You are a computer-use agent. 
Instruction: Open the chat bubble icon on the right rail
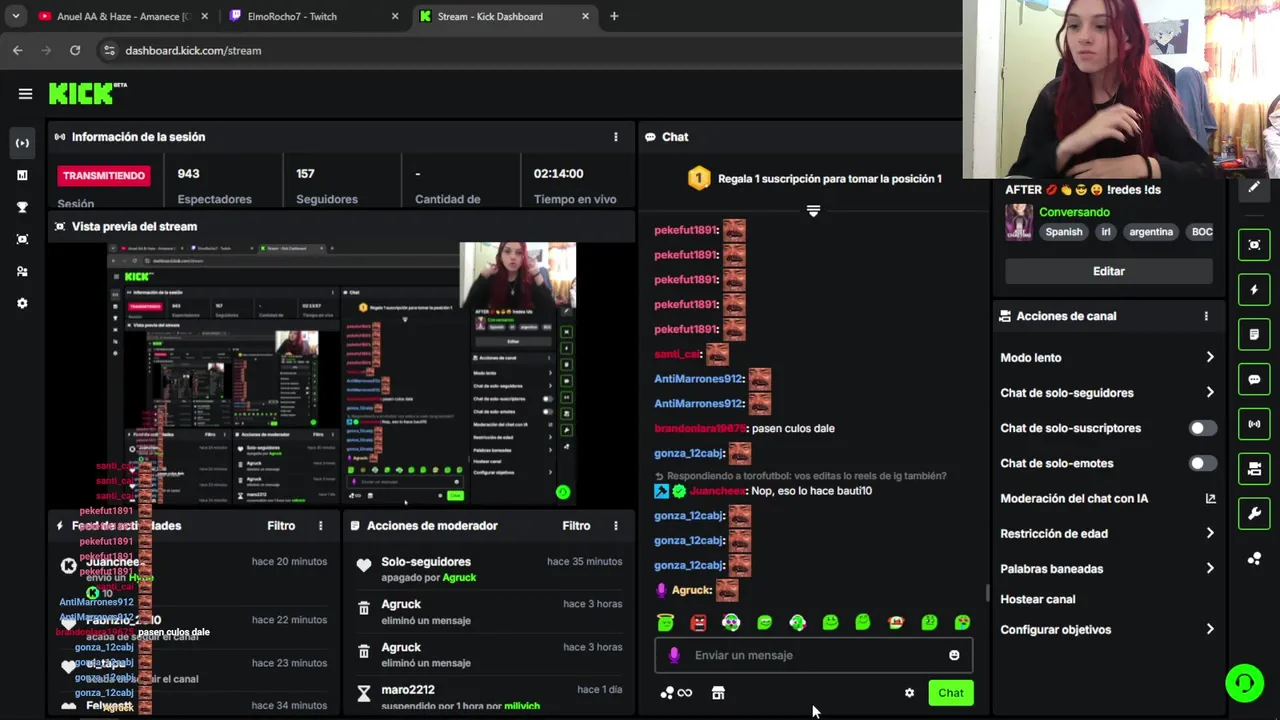(x=1254, y=379)
